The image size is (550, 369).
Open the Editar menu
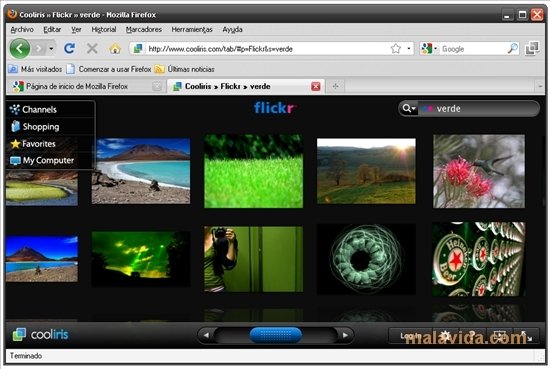pos(52,29)
